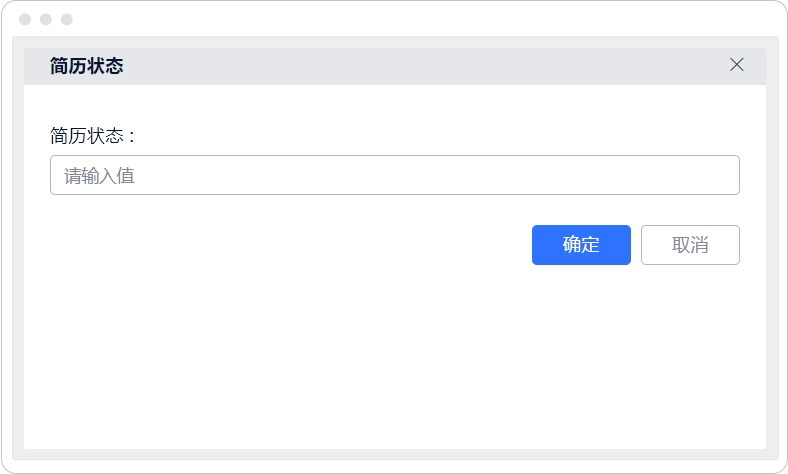Tap the X icon beside the title bar
This screenshot has height=474, width=788.
click(x=737, y=65)
